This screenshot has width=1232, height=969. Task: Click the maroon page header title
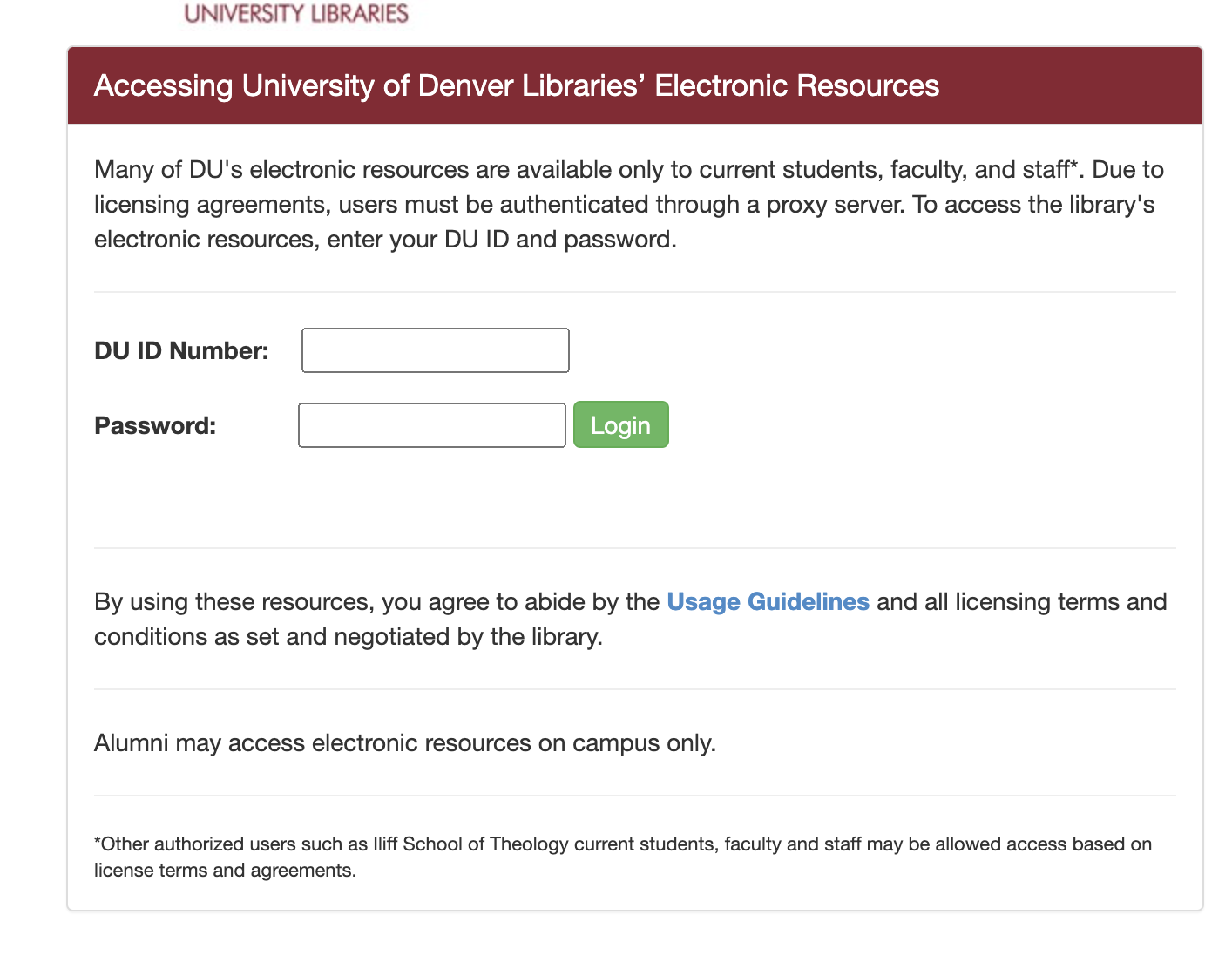(x=516, y=86)
